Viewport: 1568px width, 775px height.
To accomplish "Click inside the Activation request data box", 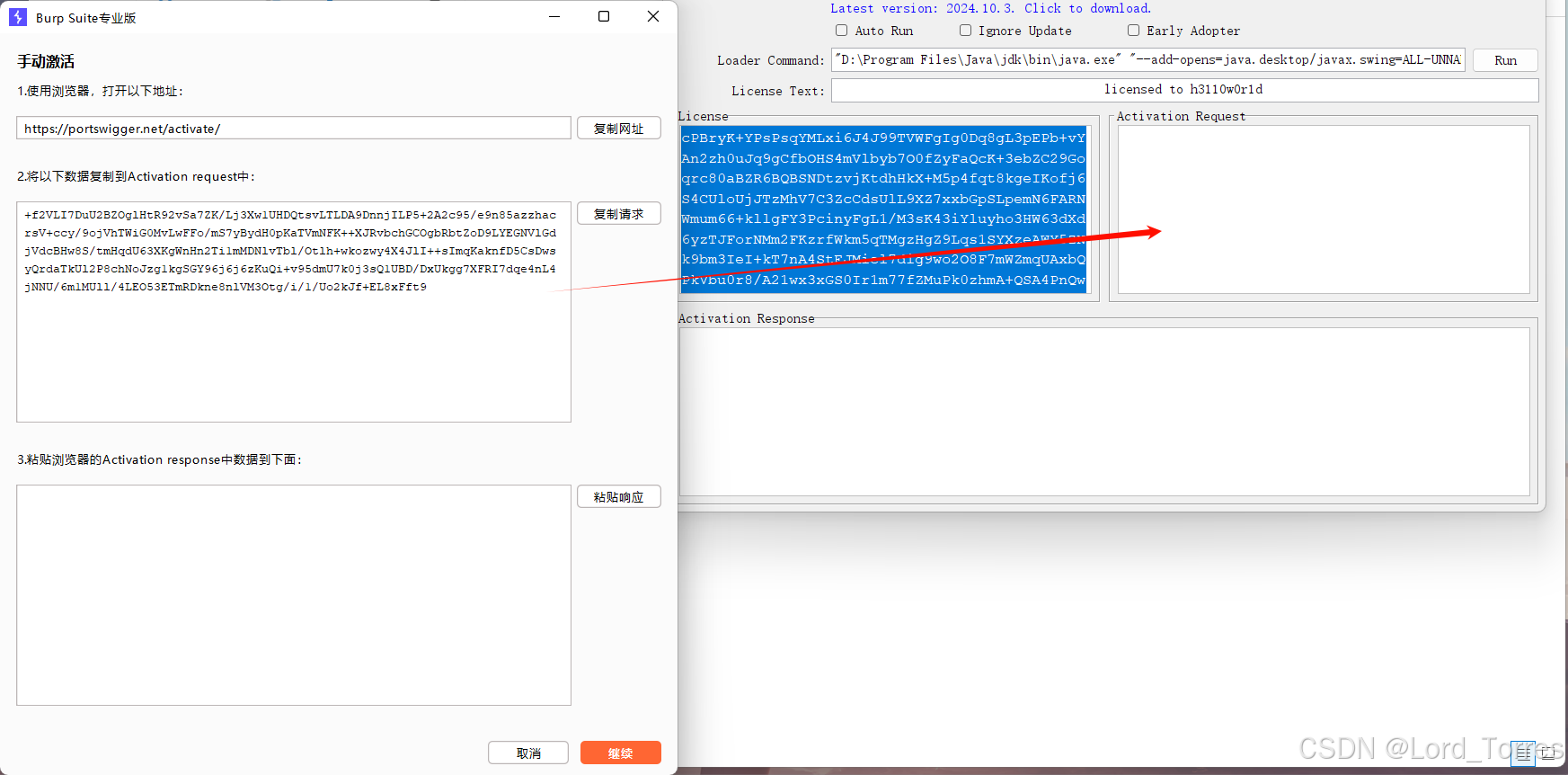I will pyautogui.click(x=294, y=312).
